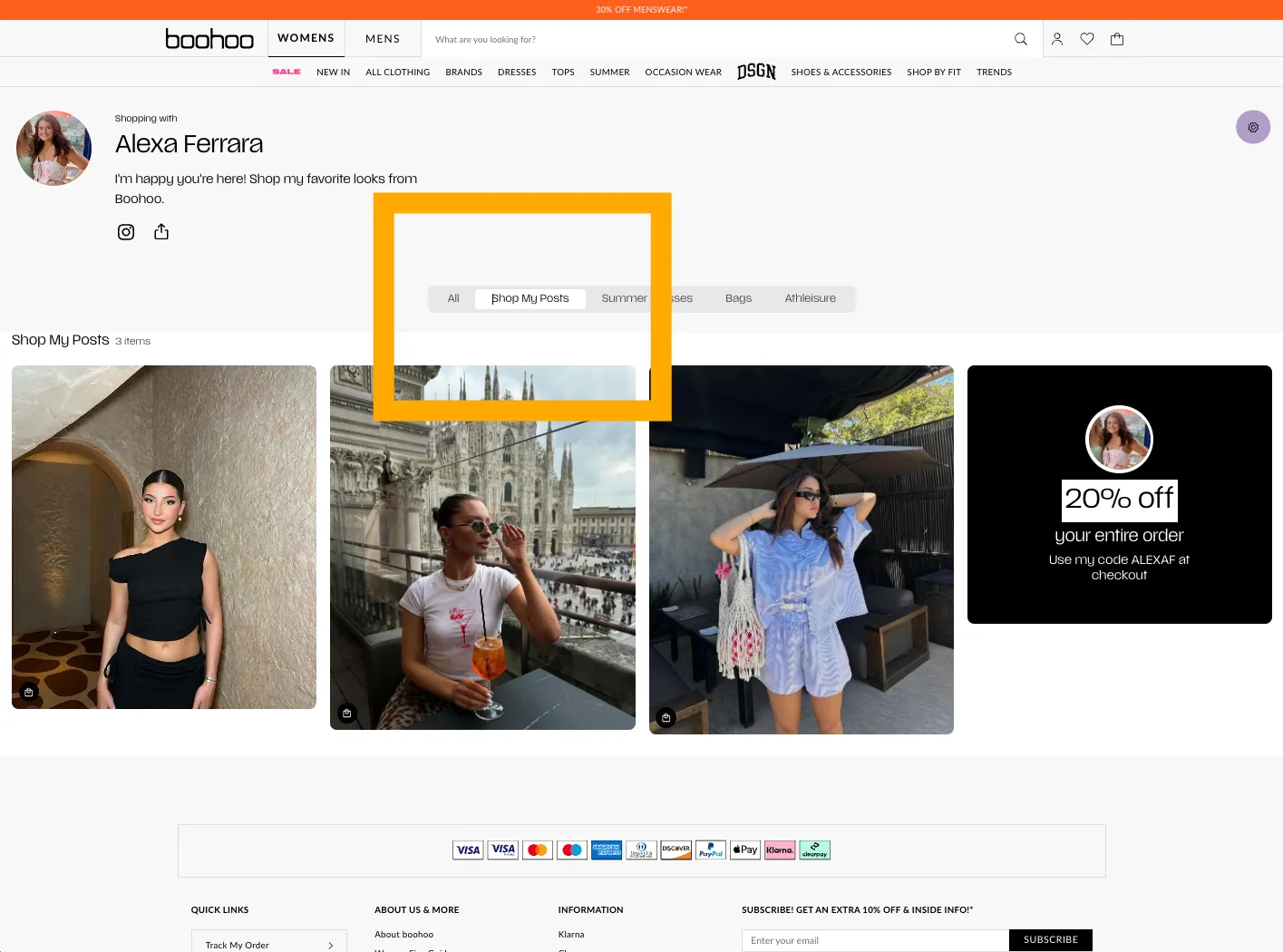Click the share profile icon
The width and height of the screenshot is (1283, 952).
click(161, 232)
